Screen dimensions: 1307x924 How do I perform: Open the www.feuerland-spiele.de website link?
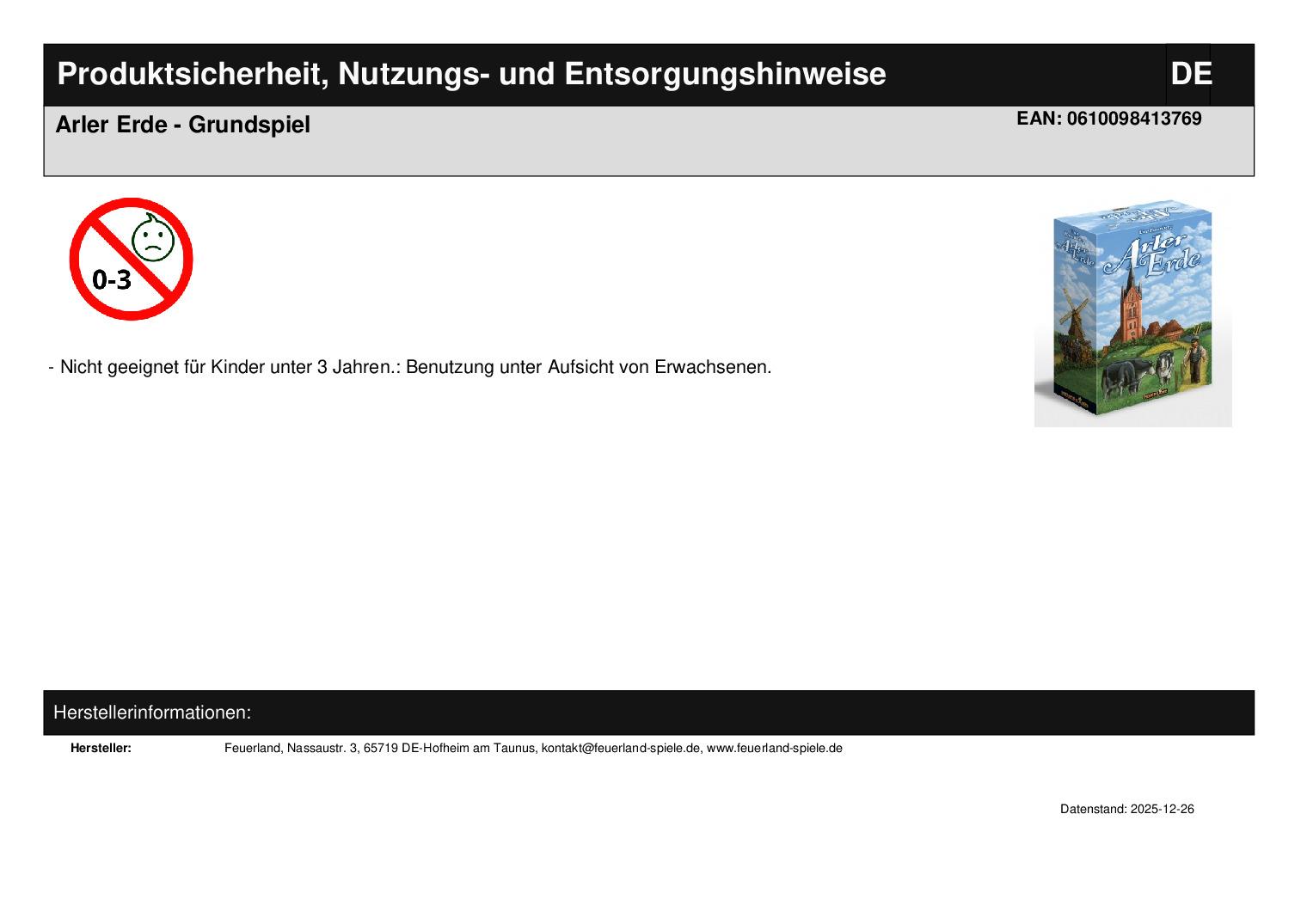pos(774,749)
